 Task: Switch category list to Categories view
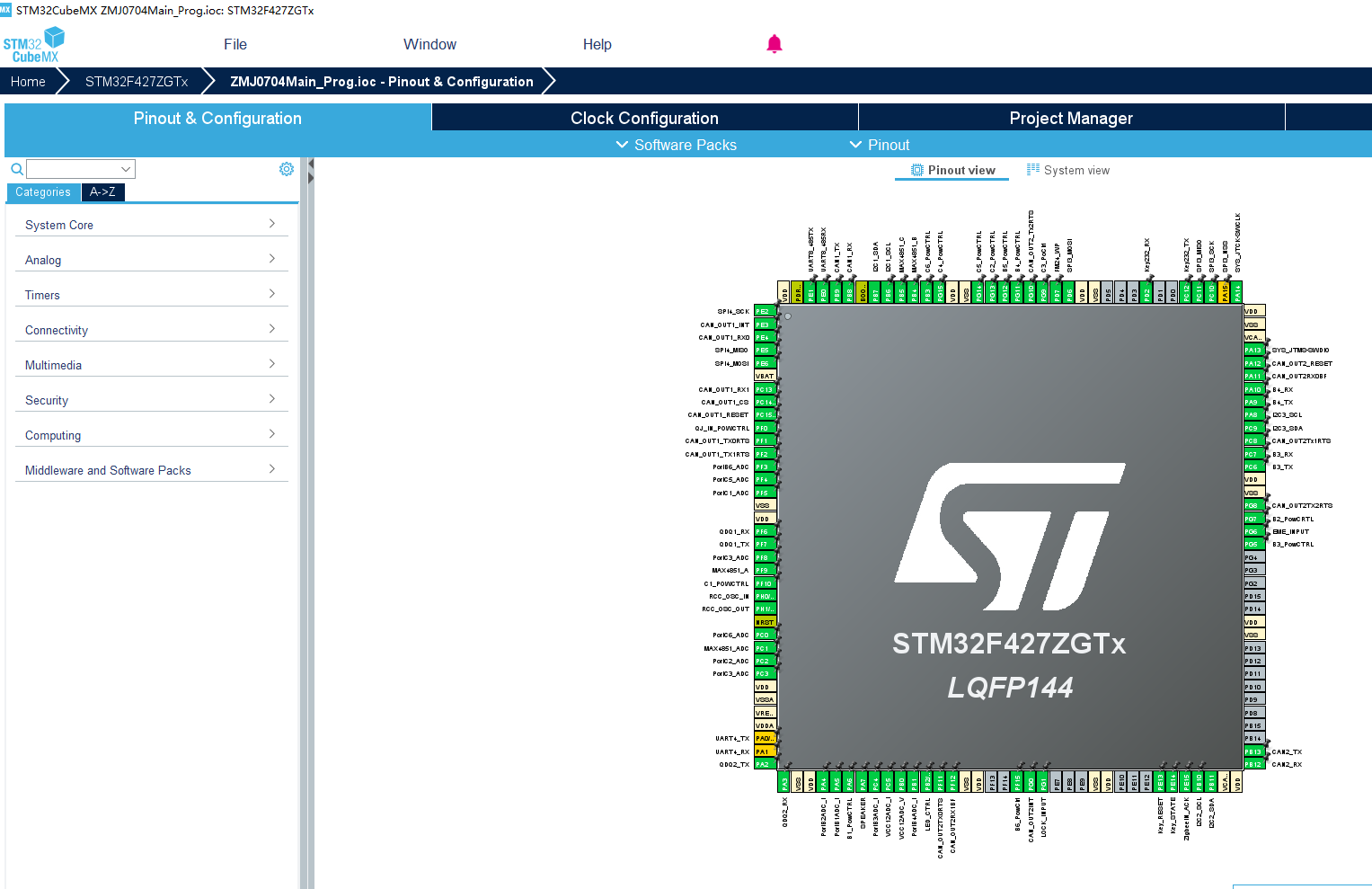pyautogui.click(x=43, y=192)
